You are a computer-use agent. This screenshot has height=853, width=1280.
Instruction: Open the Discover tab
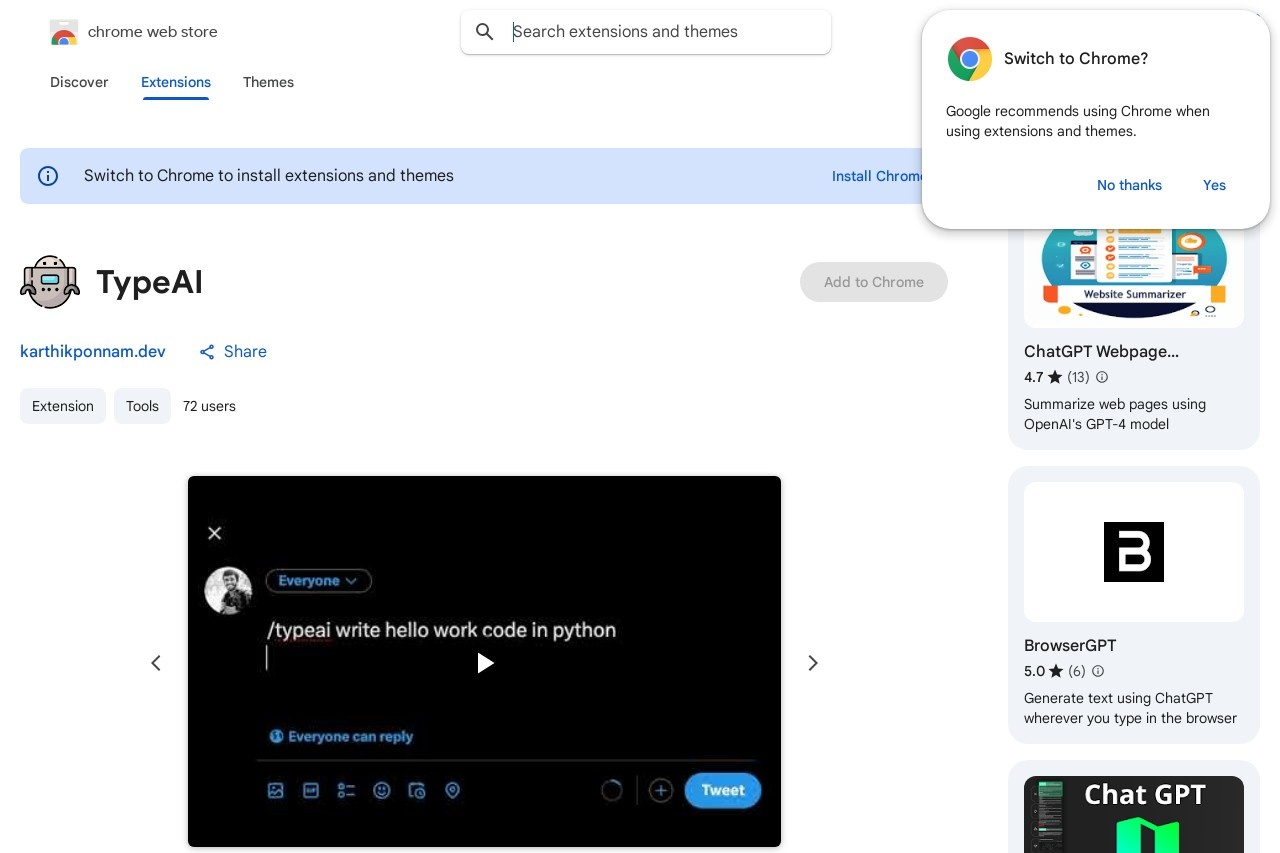(79, 82)
